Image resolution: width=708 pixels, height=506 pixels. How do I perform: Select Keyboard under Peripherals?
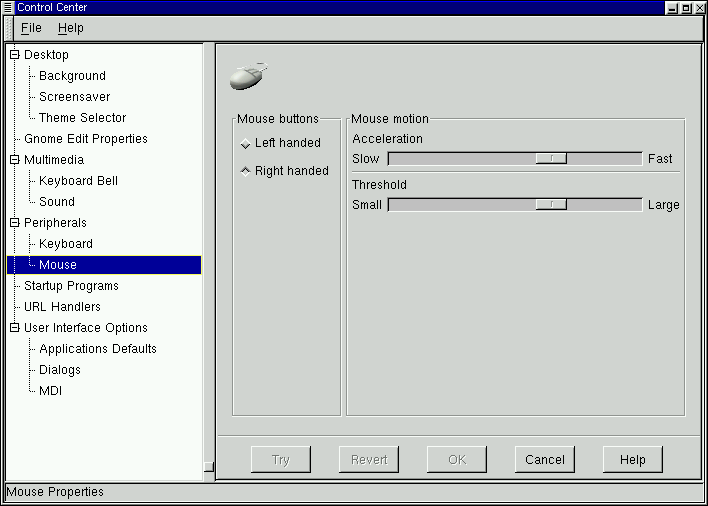66,244
